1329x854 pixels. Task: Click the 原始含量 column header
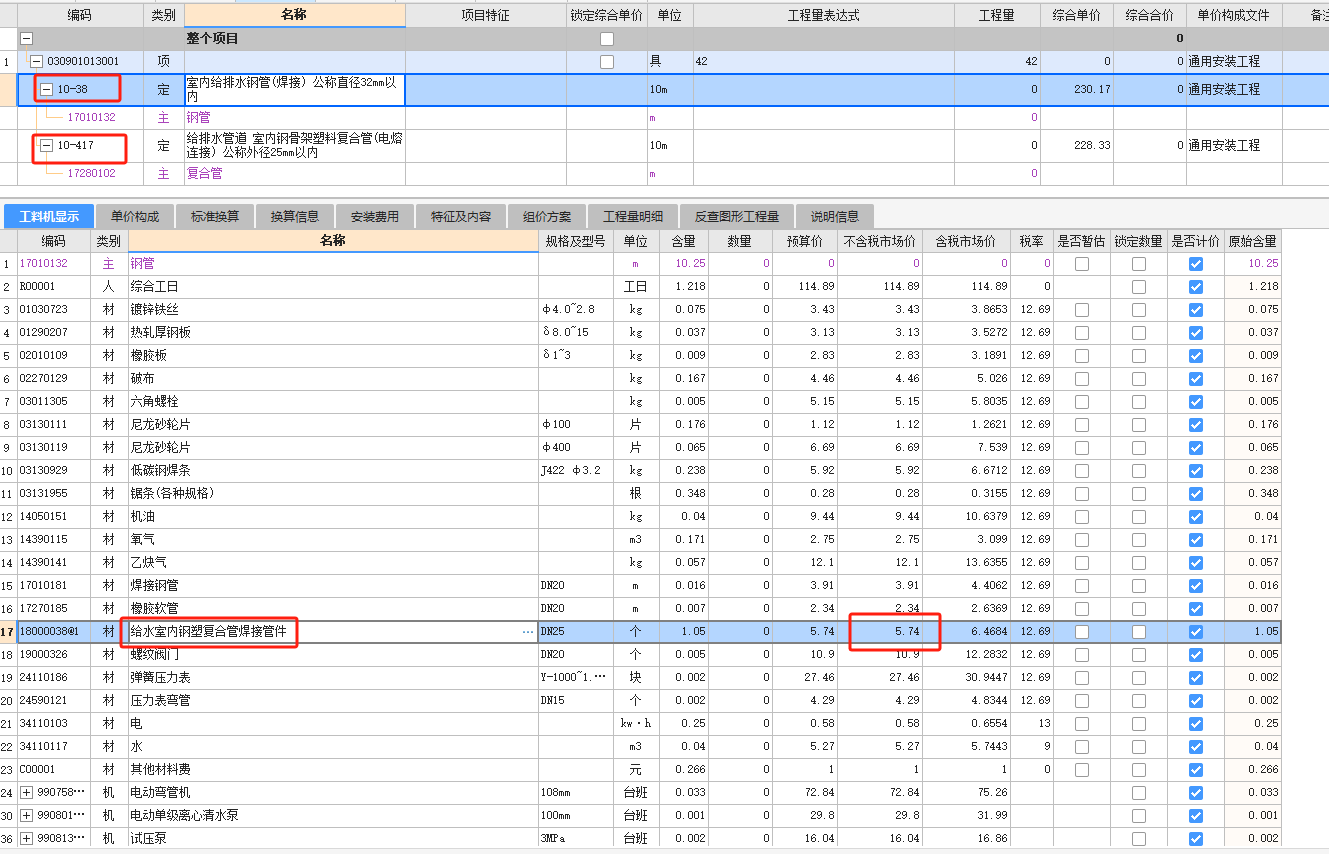1252,241
